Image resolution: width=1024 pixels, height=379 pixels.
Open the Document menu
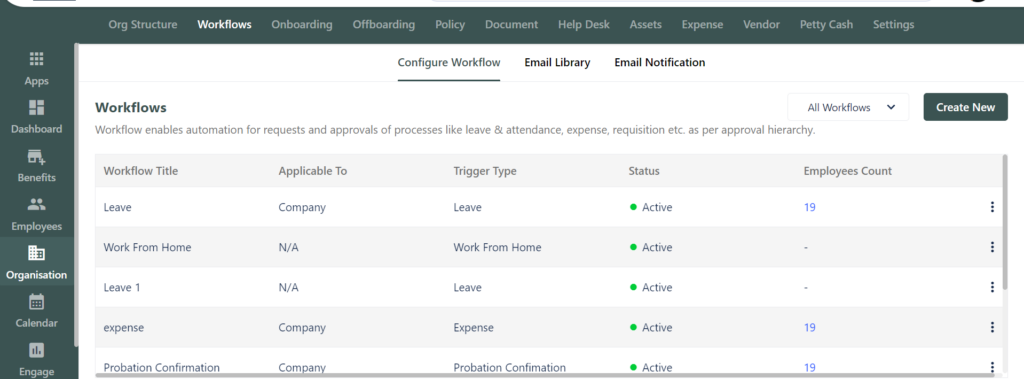pyautogui.click(x=511, y=25)
